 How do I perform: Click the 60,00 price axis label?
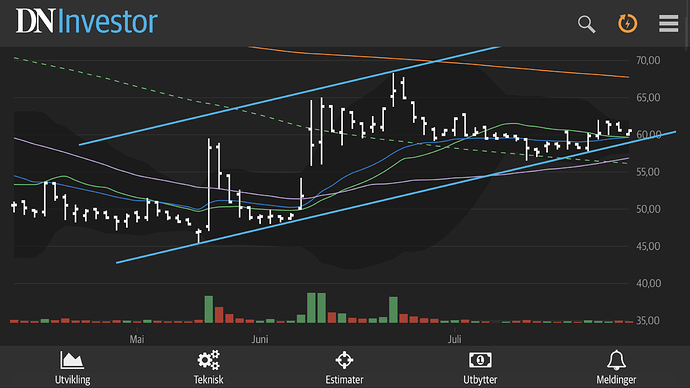(649, 135)
